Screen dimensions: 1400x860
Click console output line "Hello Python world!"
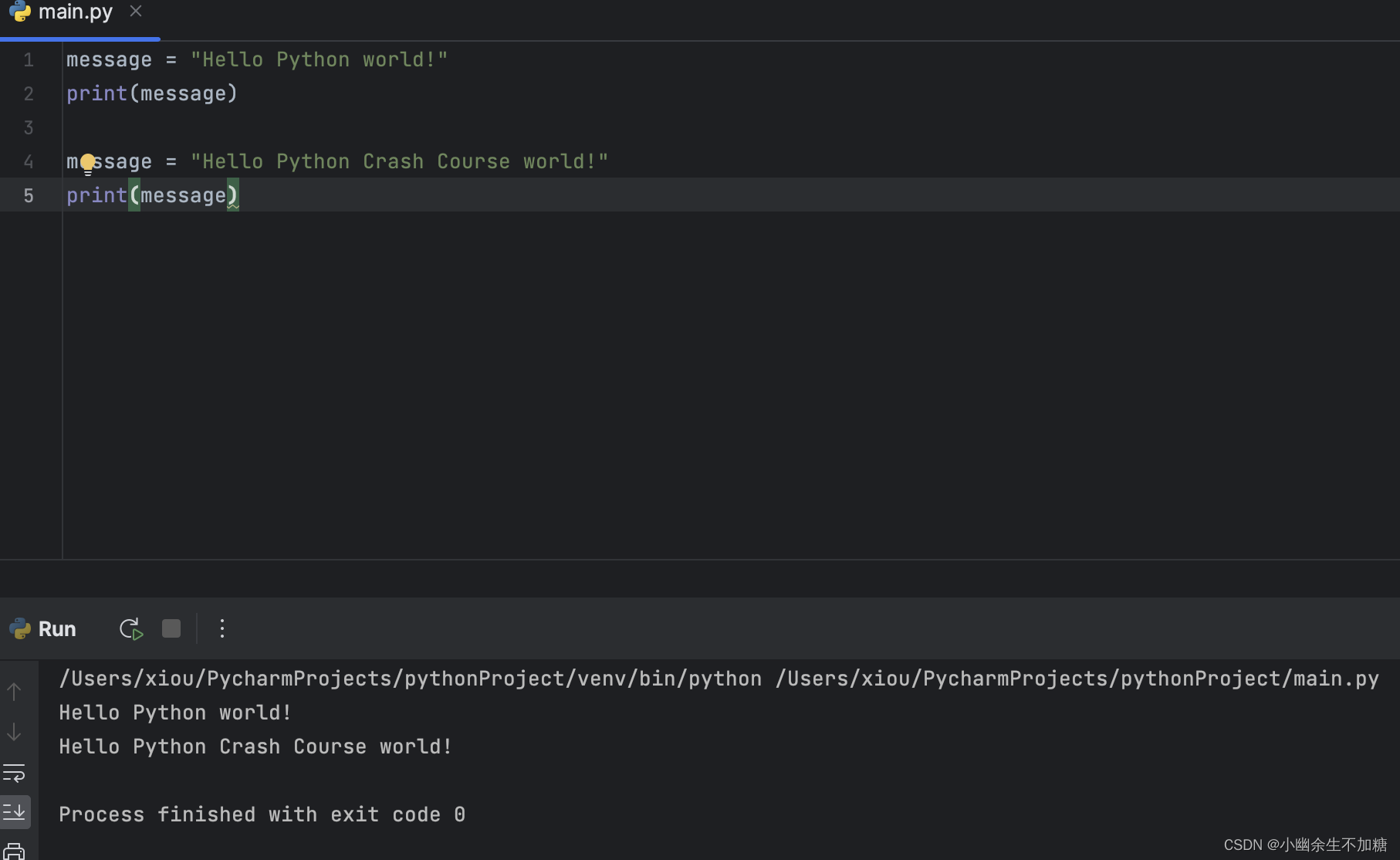tap(175, 713)
